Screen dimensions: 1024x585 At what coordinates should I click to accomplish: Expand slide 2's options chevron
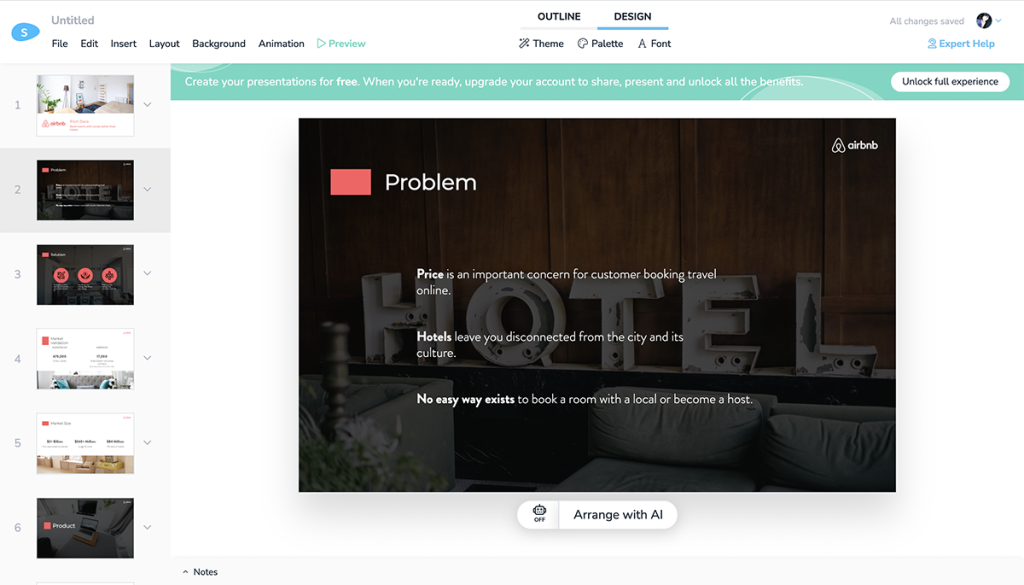148,190
